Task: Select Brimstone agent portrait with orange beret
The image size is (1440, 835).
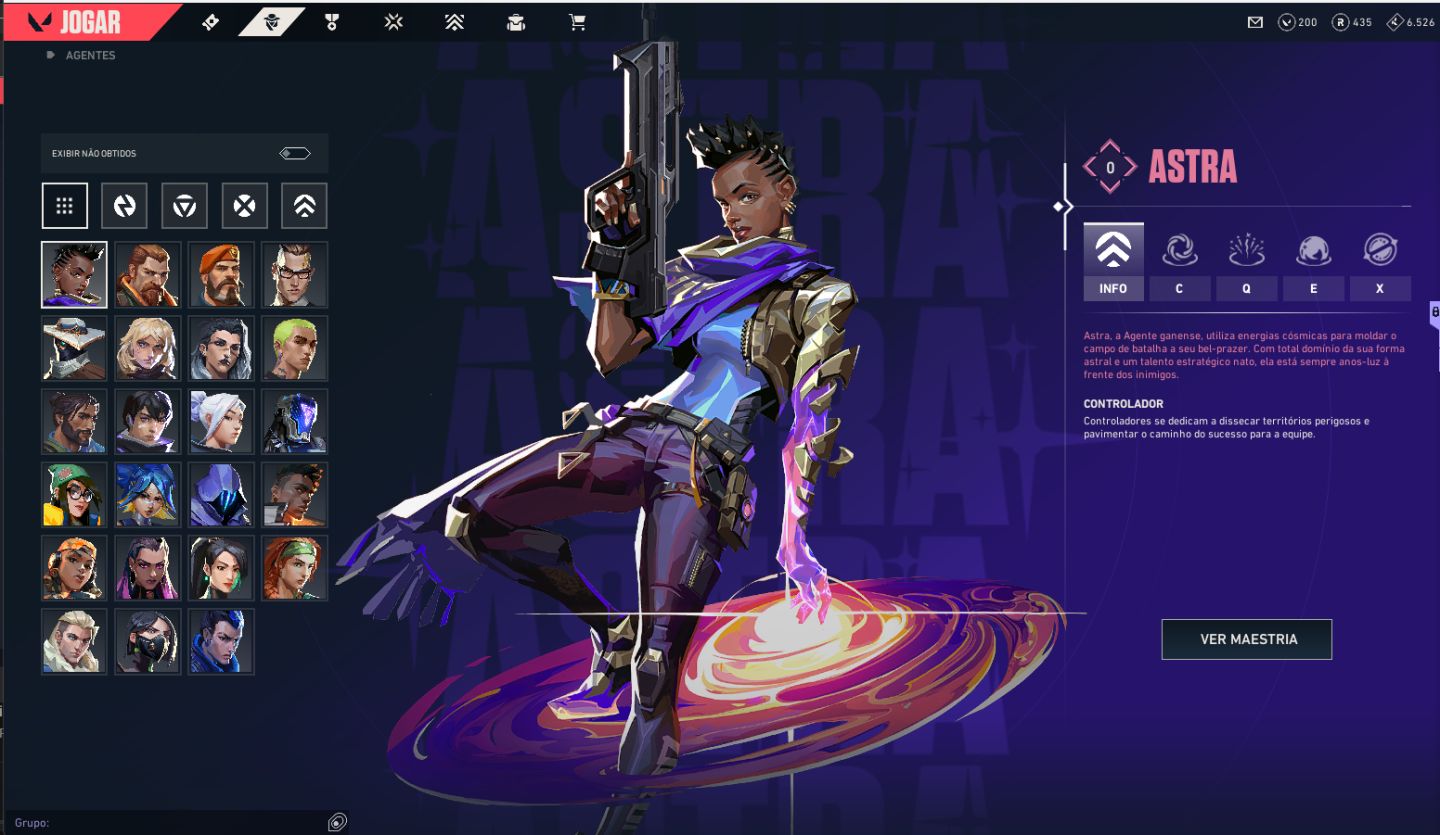Action: (x=221, y=274)
